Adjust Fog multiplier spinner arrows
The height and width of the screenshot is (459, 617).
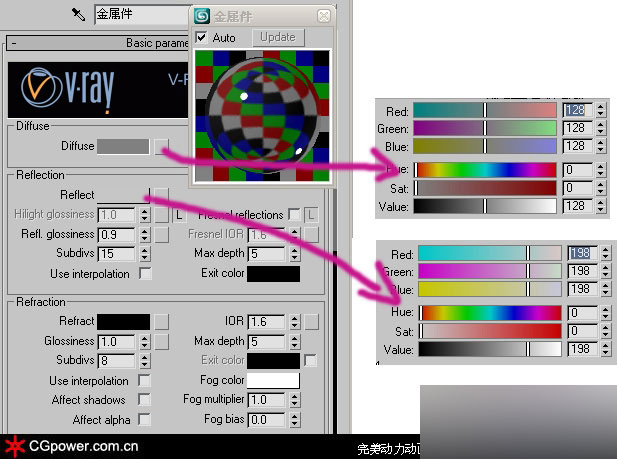(x=295, y=400)
